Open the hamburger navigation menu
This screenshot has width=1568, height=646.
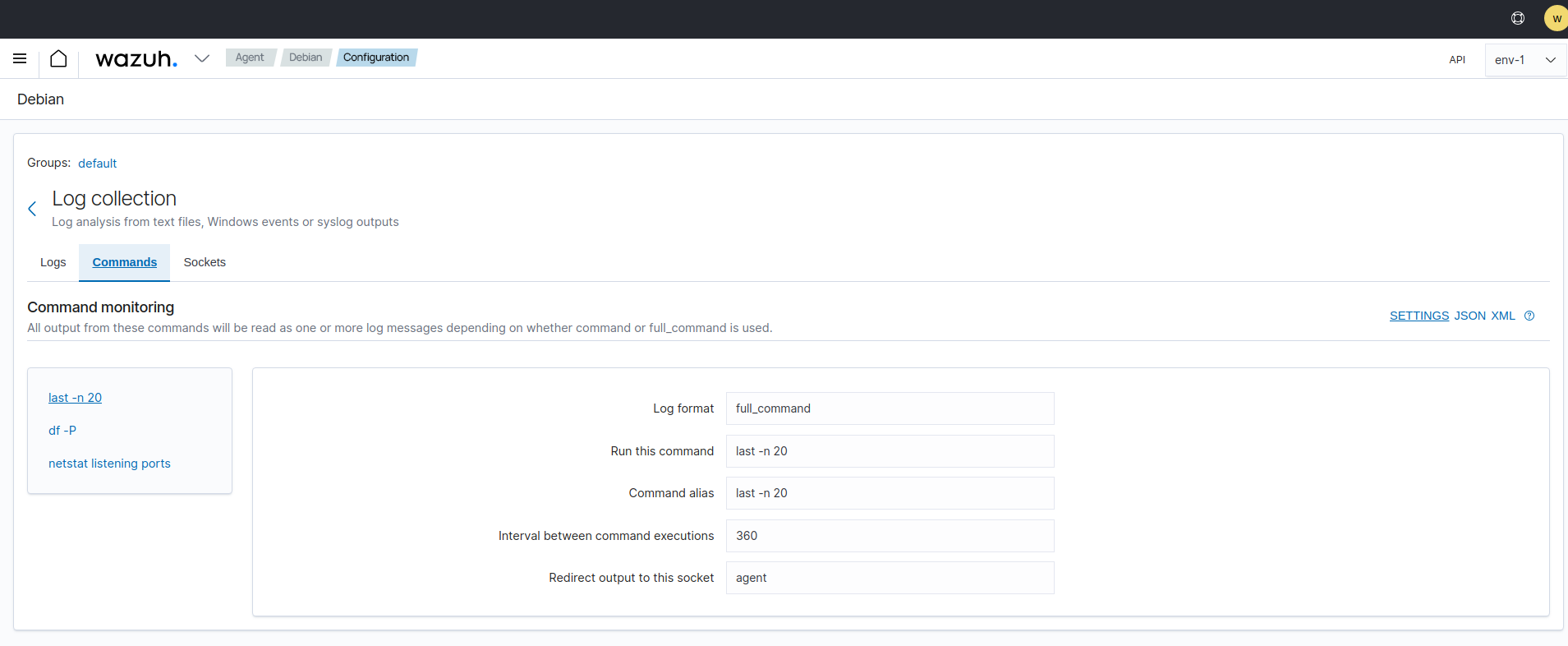(20, 58)
